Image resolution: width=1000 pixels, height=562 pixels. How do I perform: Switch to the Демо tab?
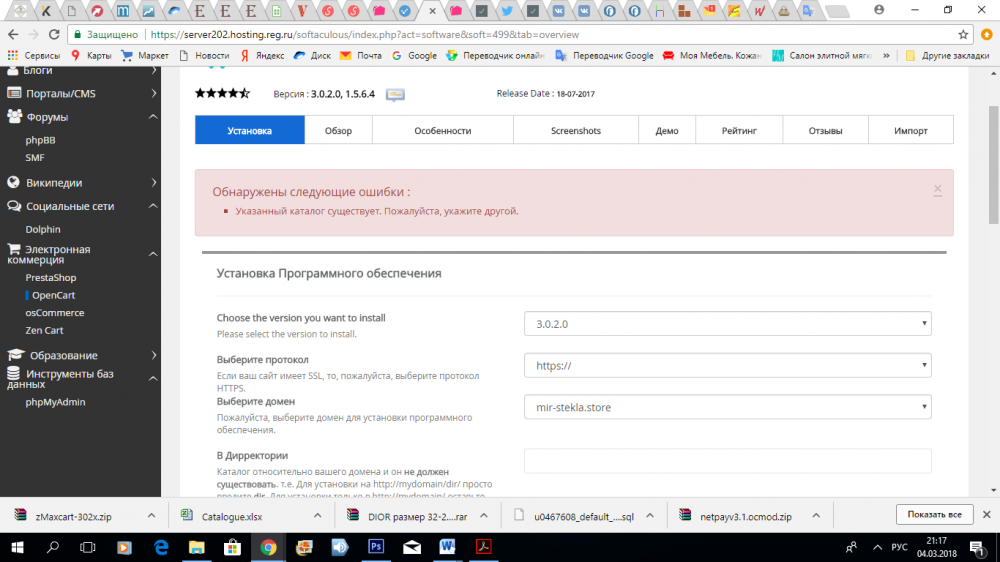pyautogui.click(x=667, y=130)
